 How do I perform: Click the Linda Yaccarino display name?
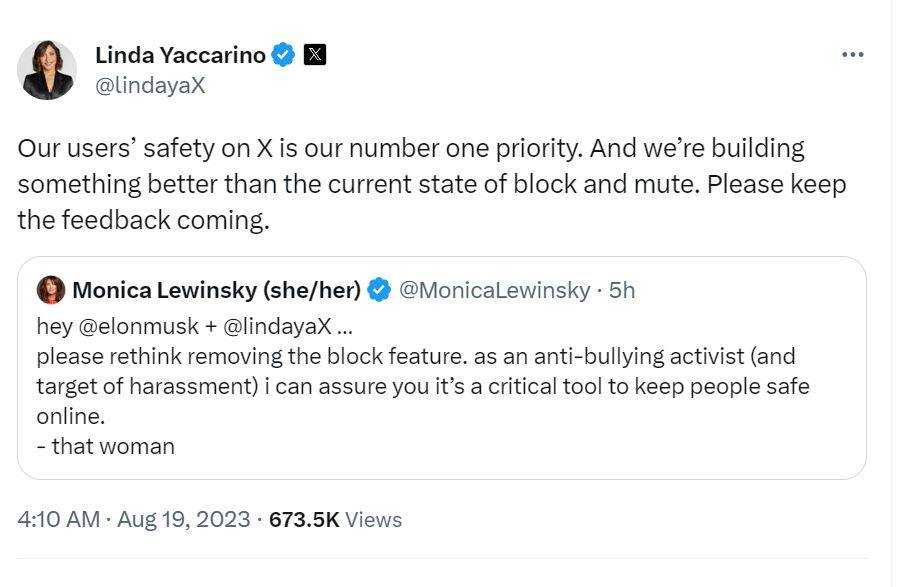point(180,55)
